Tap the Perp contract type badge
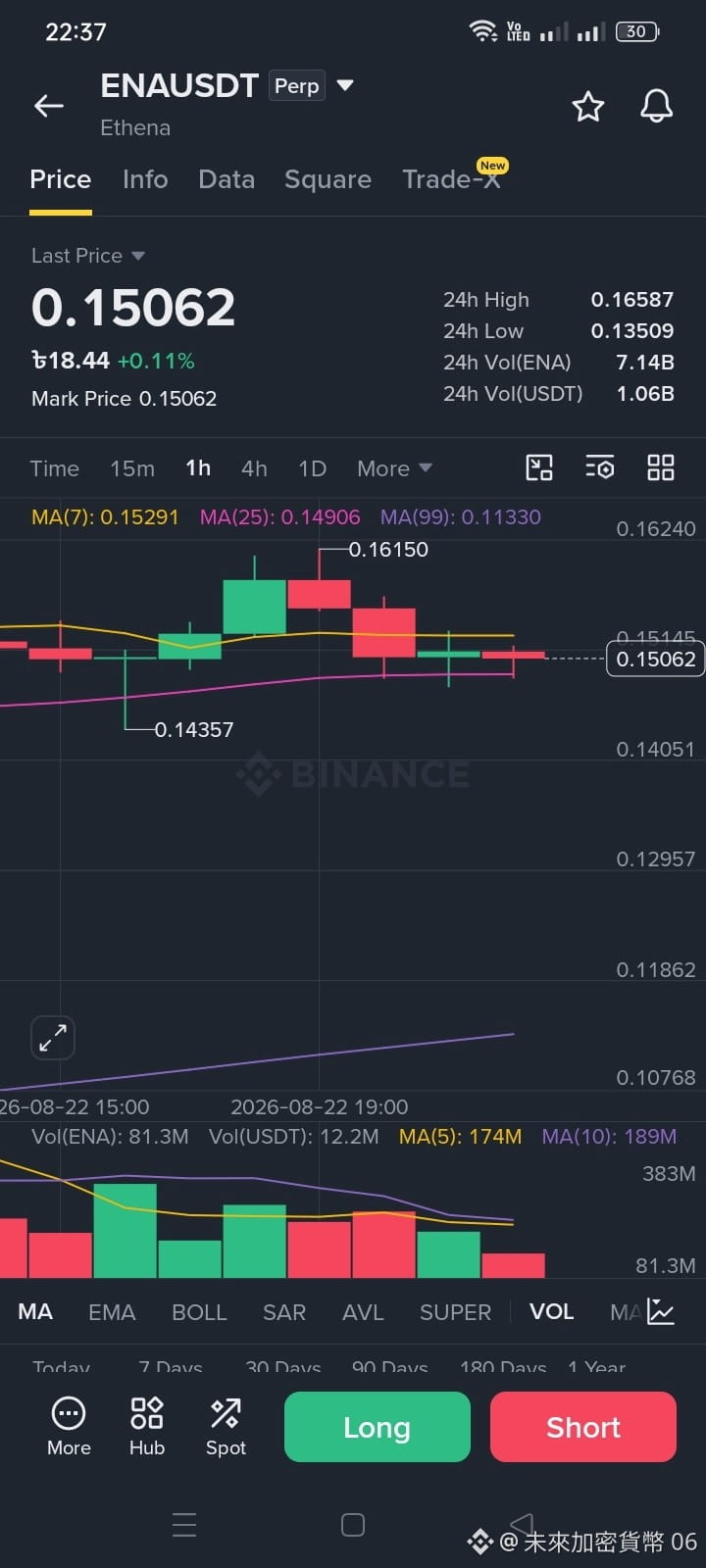Image resolution: width=706 pixels, height=1568 pixels. pyautogui.click(x=297, y=86)
